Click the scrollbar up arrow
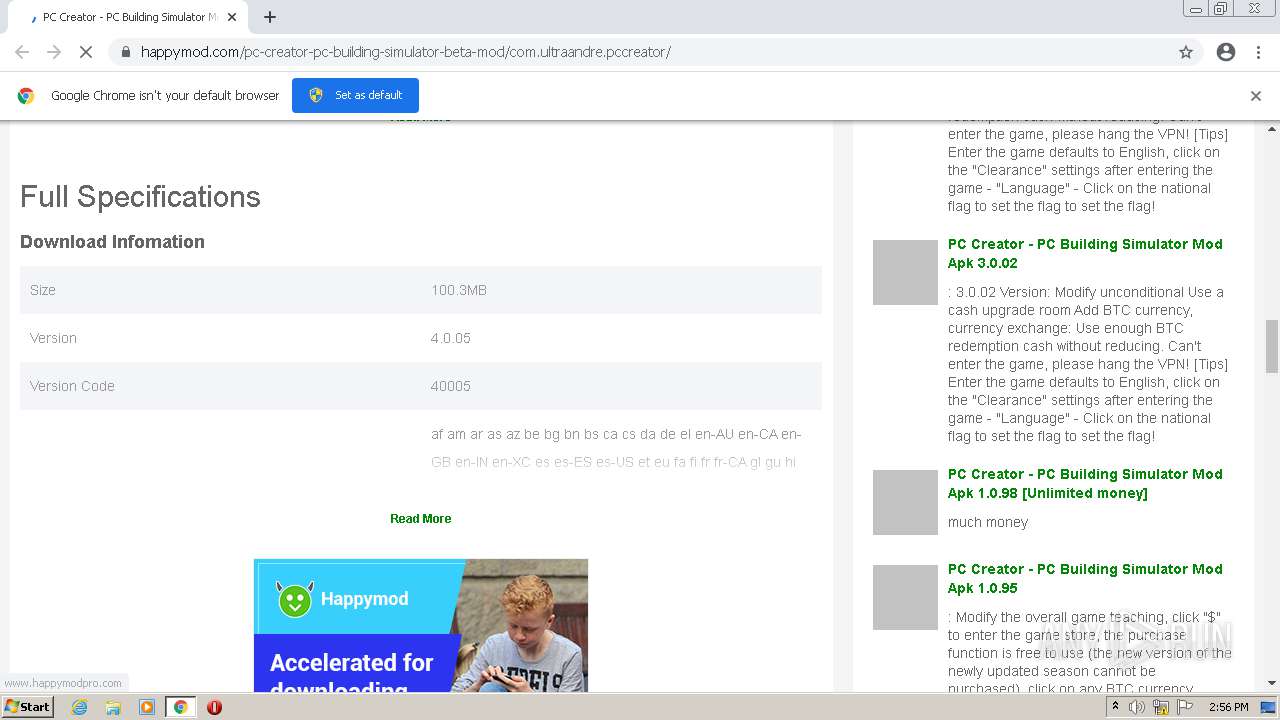 coord(1272,129)
